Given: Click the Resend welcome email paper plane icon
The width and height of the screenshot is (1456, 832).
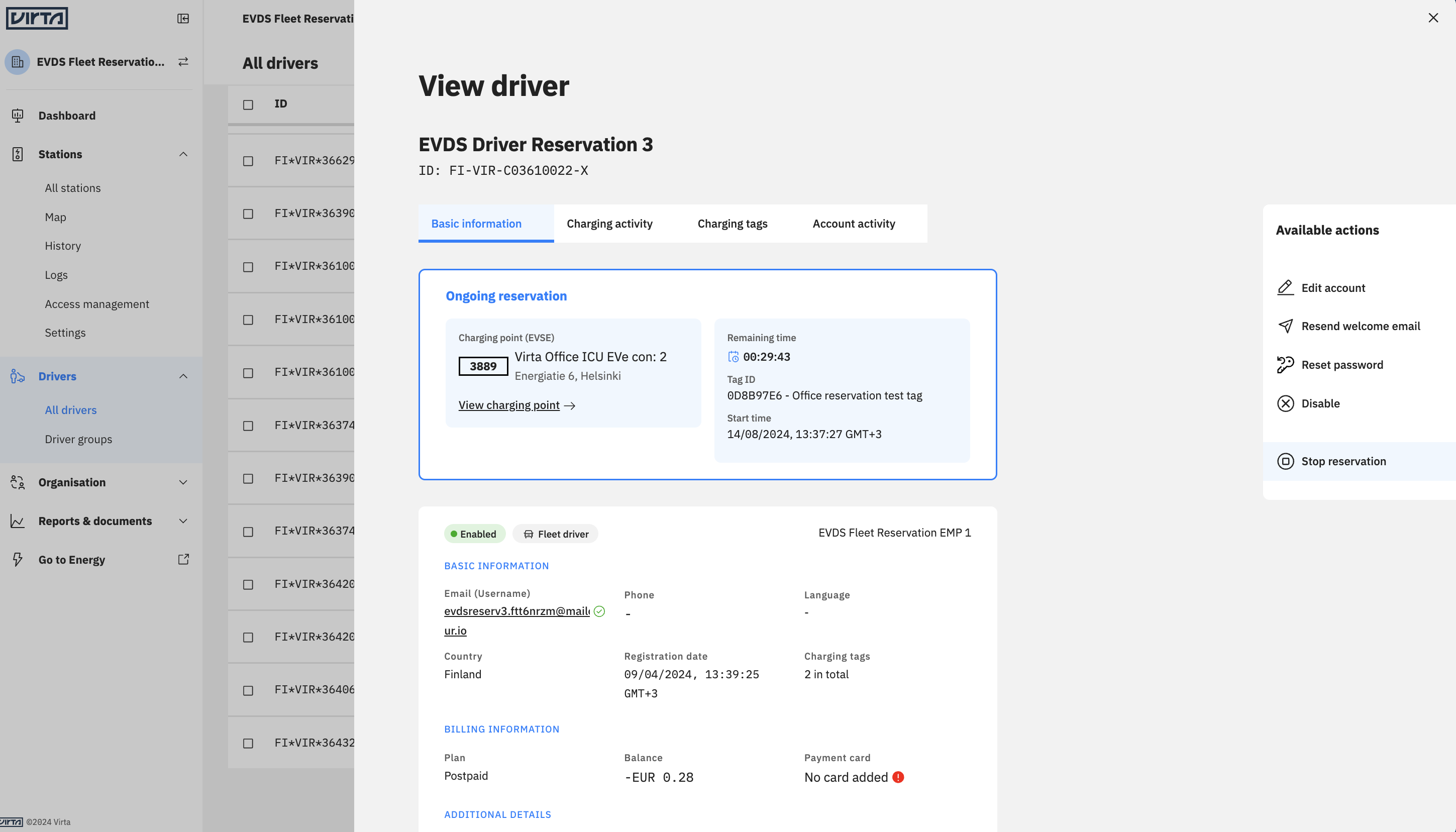Looking at the screenshot, I should click(1285, 326).
